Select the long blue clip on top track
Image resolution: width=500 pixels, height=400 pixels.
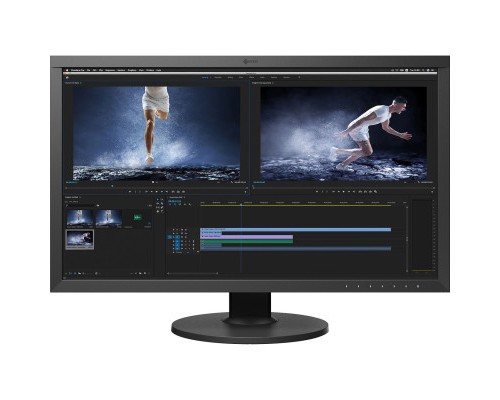tap(295, 230)
